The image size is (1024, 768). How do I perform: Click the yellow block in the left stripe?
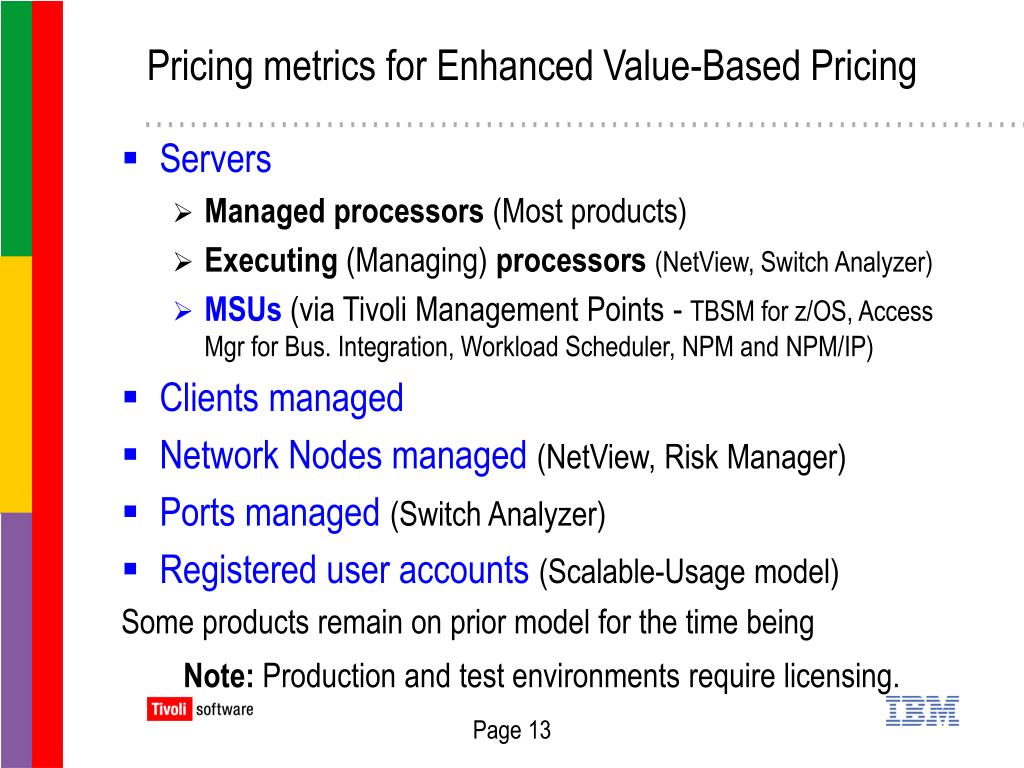point(16,385)
